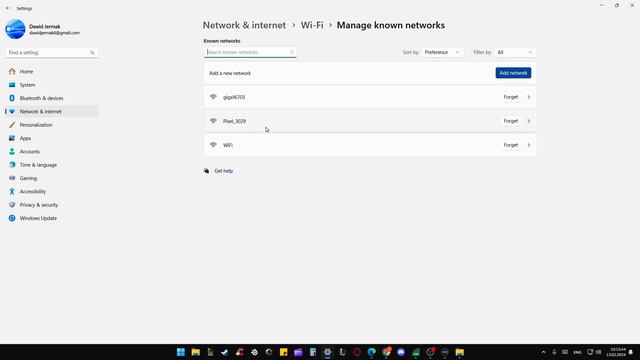Focus the Search known networks field
Screen dimensions: 640x360
(x=250, y=52)
